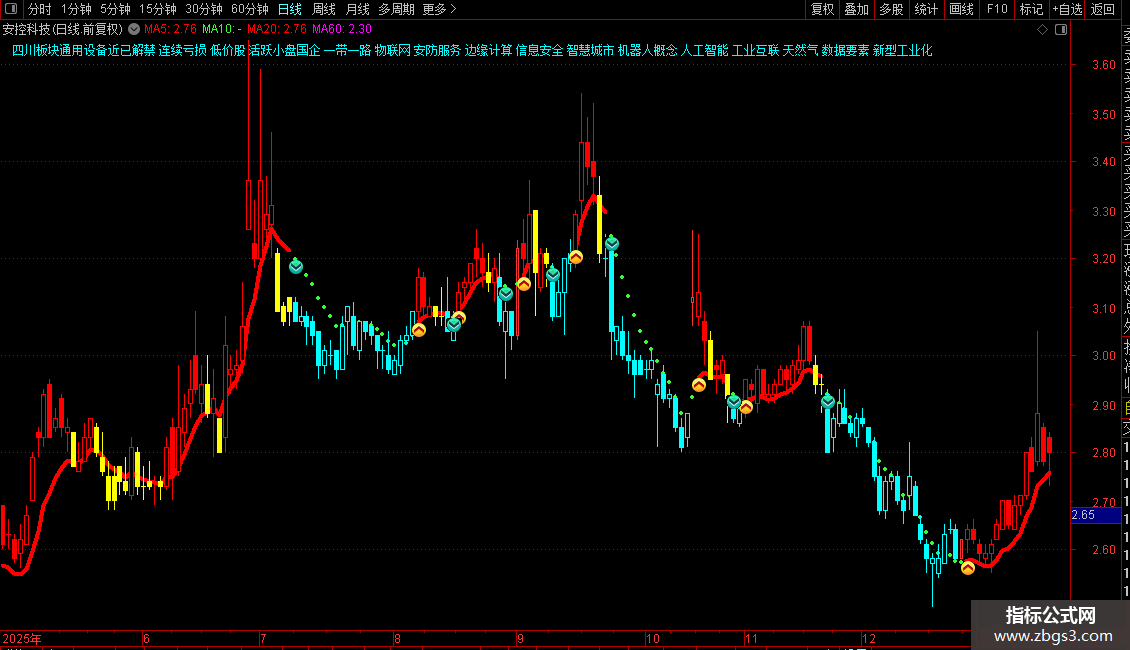This screenshot has width=1130, height=650.
Task: Open the 一带一路 concept tag
Action: (x=347, y=50)
